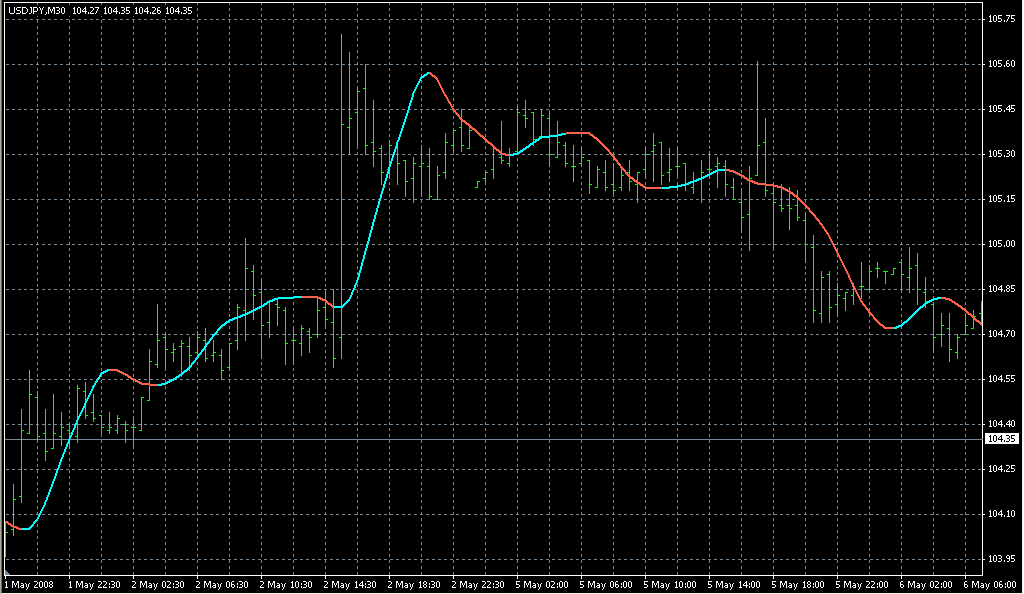Click the '5 May 22:00' time label

point(862,584)
